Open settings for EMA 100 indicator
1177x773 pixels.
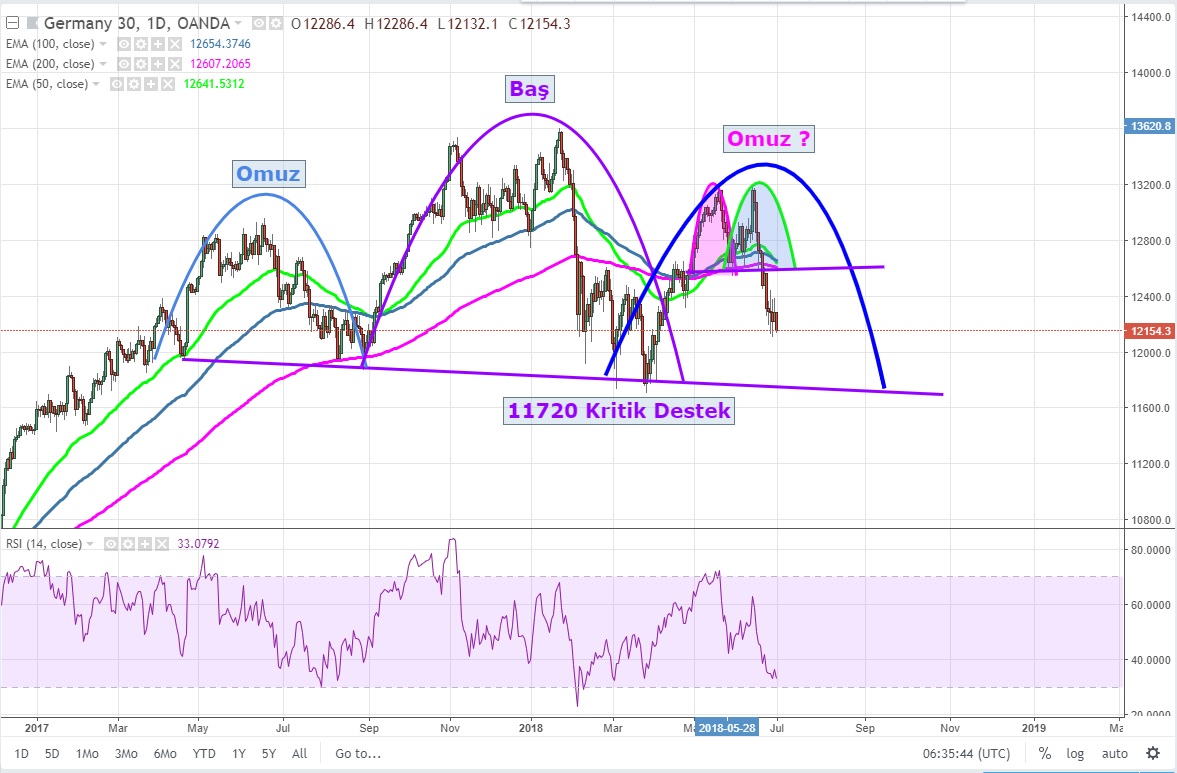(x=141, y=44)
